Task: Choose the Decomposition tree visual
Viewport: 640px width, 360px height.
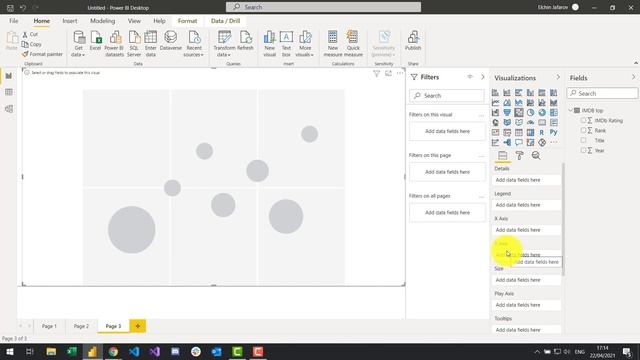Action: pos(507,142)
